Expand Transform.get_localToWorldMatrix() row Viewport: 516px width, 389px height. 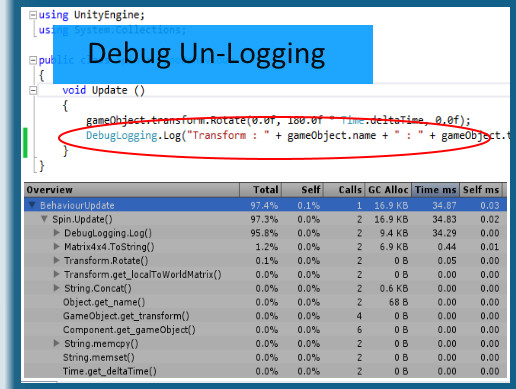(x=57, y=274)
